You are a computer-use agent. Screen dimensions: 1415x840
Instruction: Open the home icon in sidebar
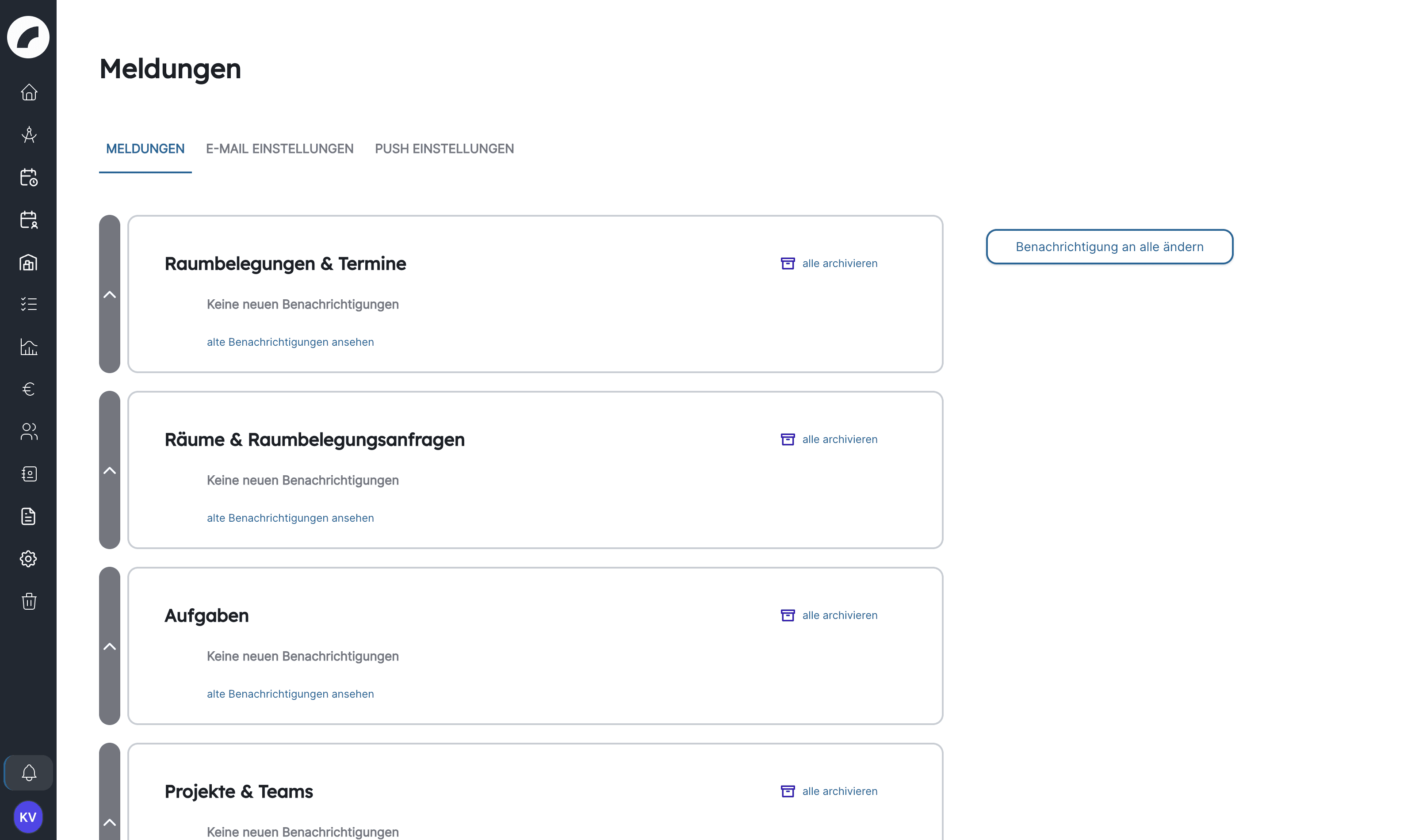coord(29,92)
